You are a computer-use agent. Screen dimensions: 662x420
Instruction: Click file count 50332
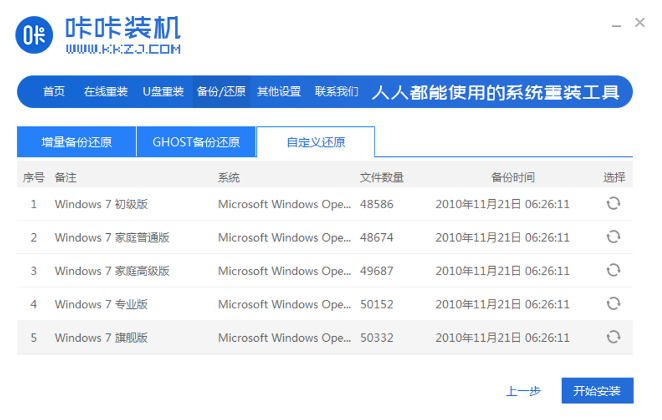(x=377, y=338)
